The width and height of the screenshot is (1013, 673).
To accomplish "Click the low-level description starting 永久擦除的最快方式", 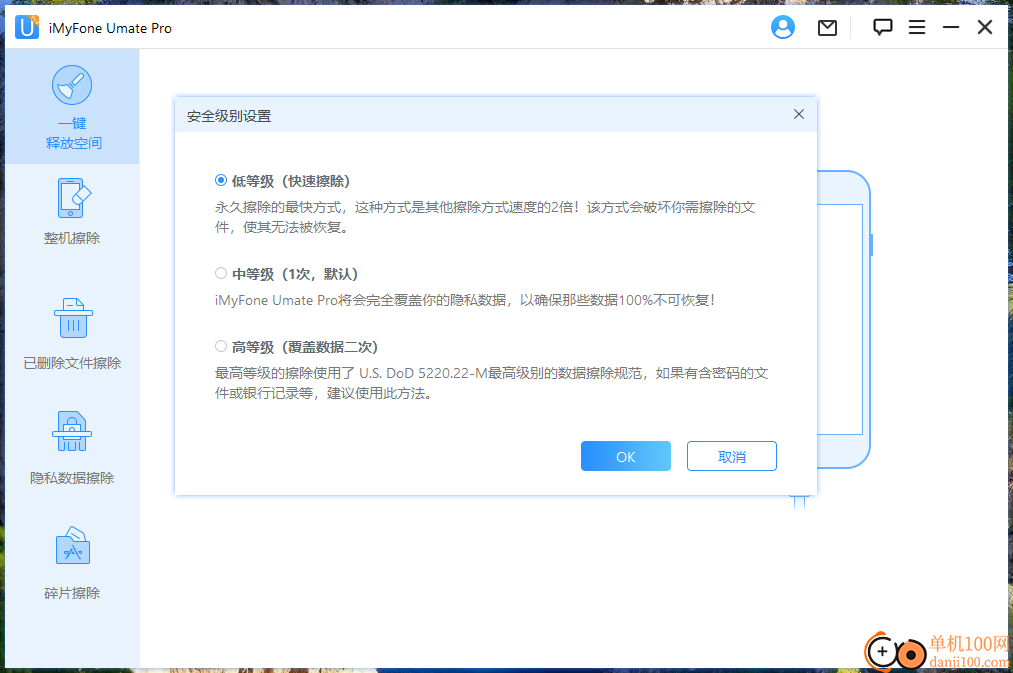I will coord(485,217).
